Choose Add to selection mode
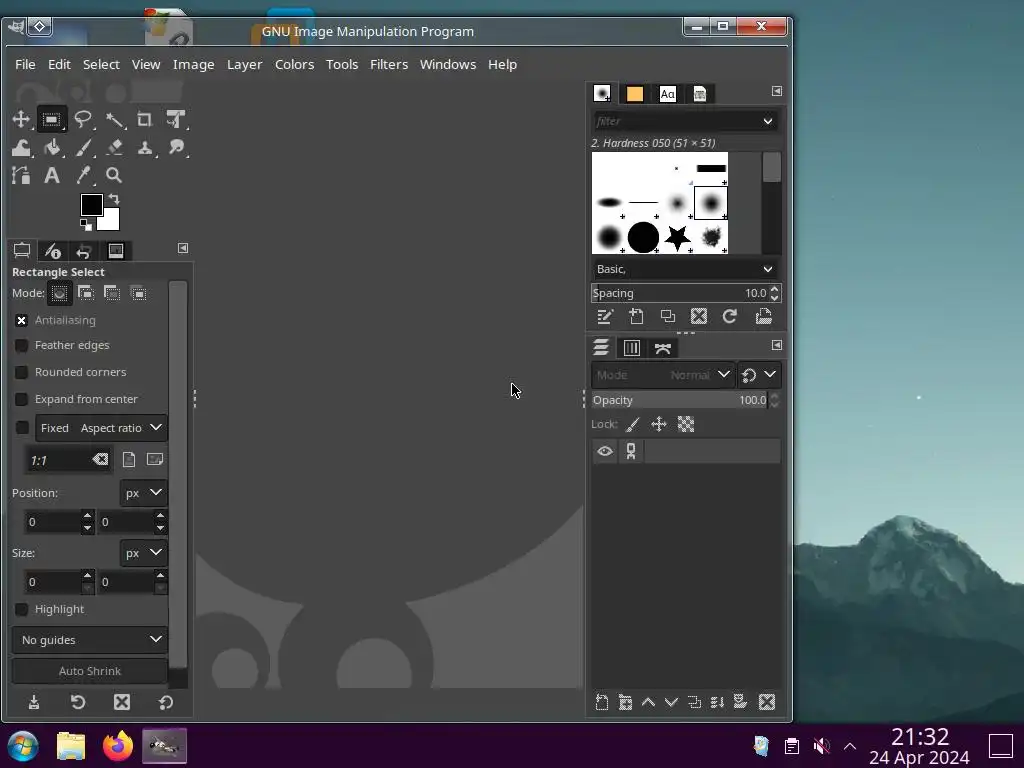 pos(86,294)
